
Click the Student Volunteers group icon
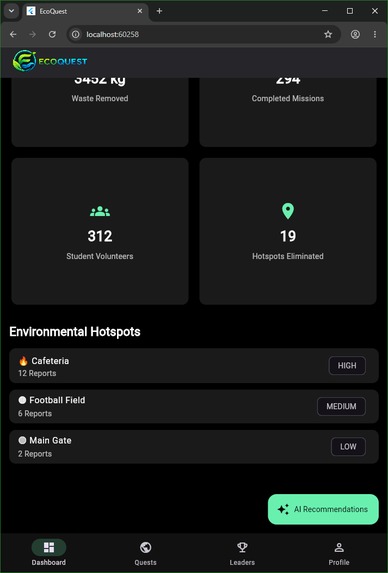coord(100,211)
